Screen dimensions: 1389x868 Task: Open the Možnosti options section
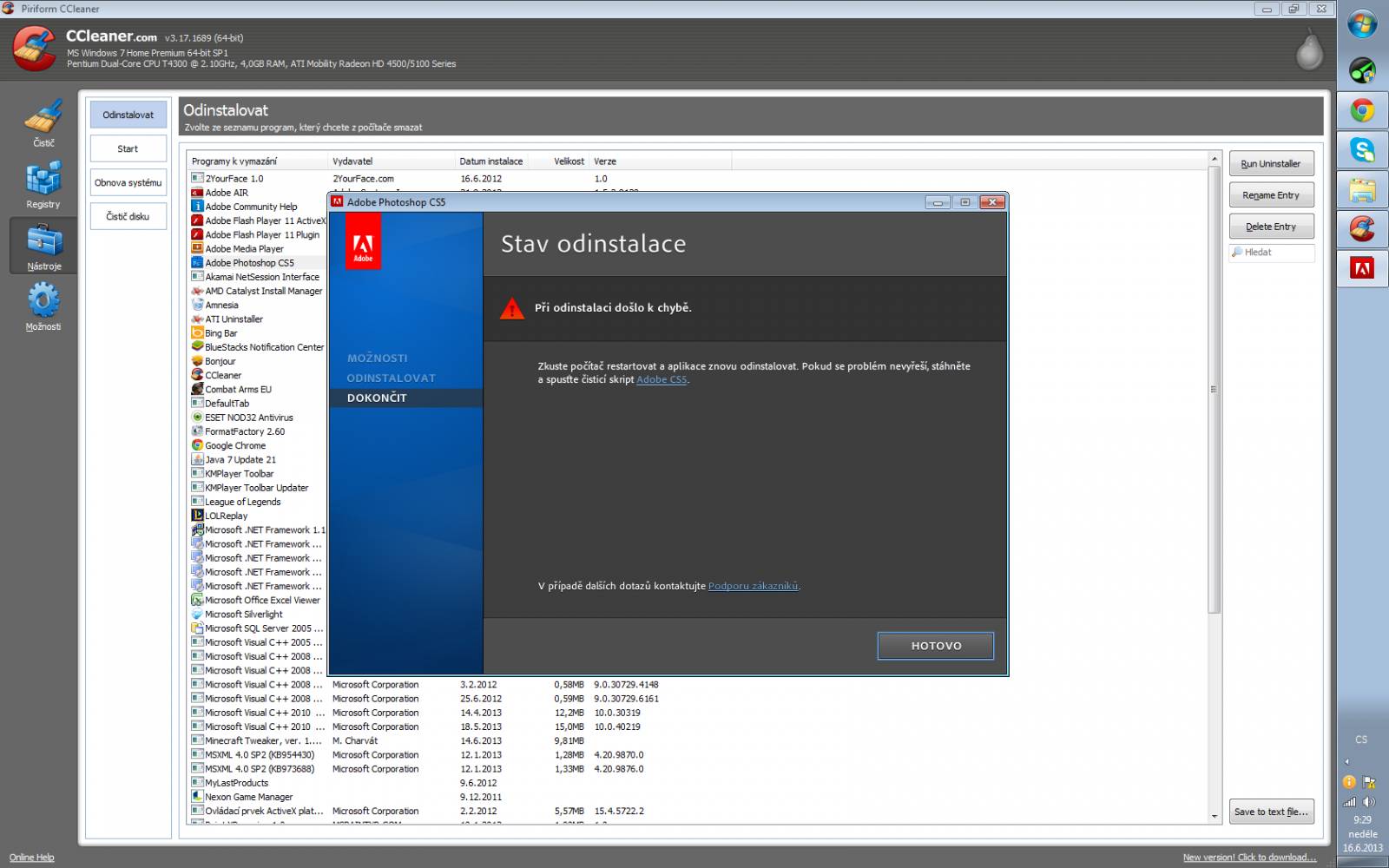pyautogui.click(x=43, y=307)
